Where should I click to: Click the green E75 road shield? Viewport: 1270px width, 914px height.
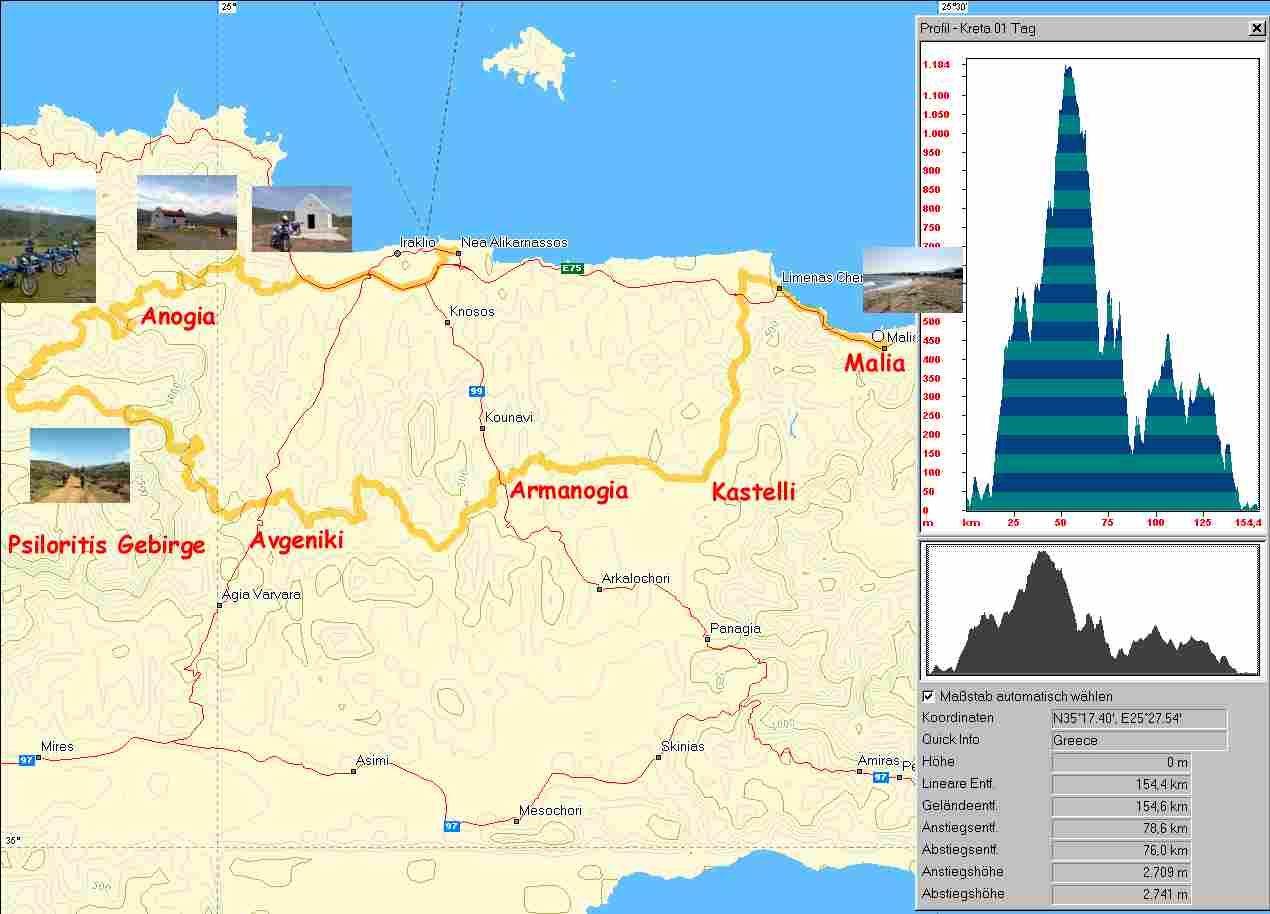point(571,268)
